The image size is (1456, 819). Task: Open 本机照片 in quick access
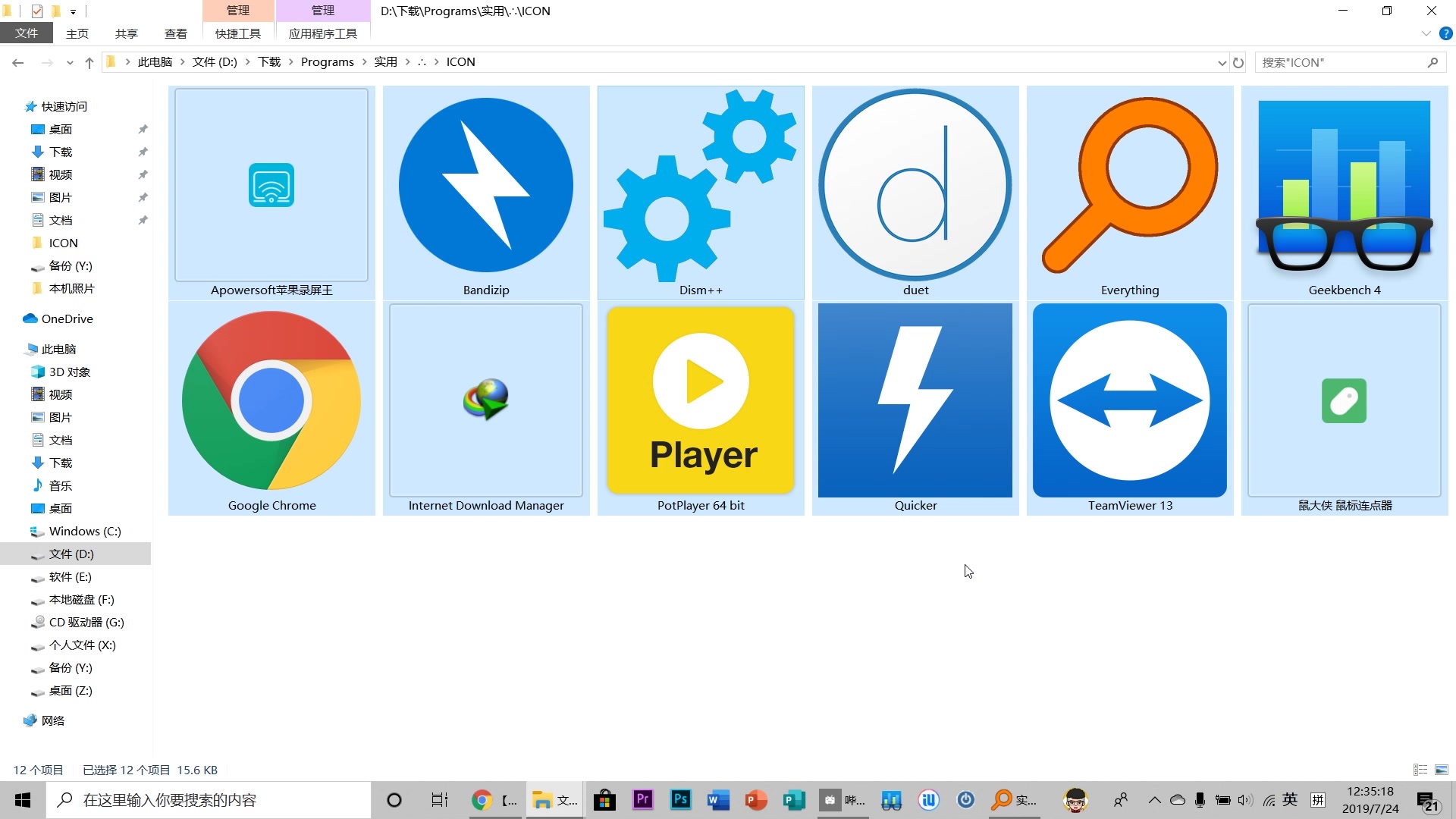pos(71,289)
